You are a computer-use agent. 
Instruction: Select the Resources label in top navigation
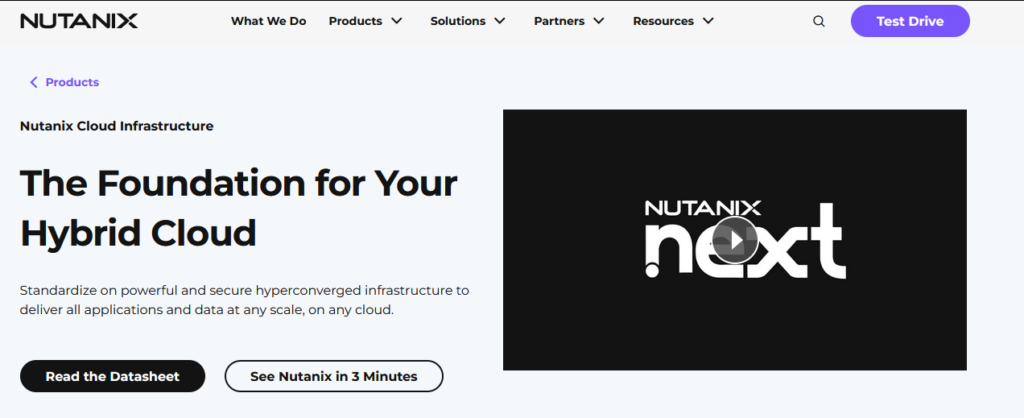tap(663, 21)
